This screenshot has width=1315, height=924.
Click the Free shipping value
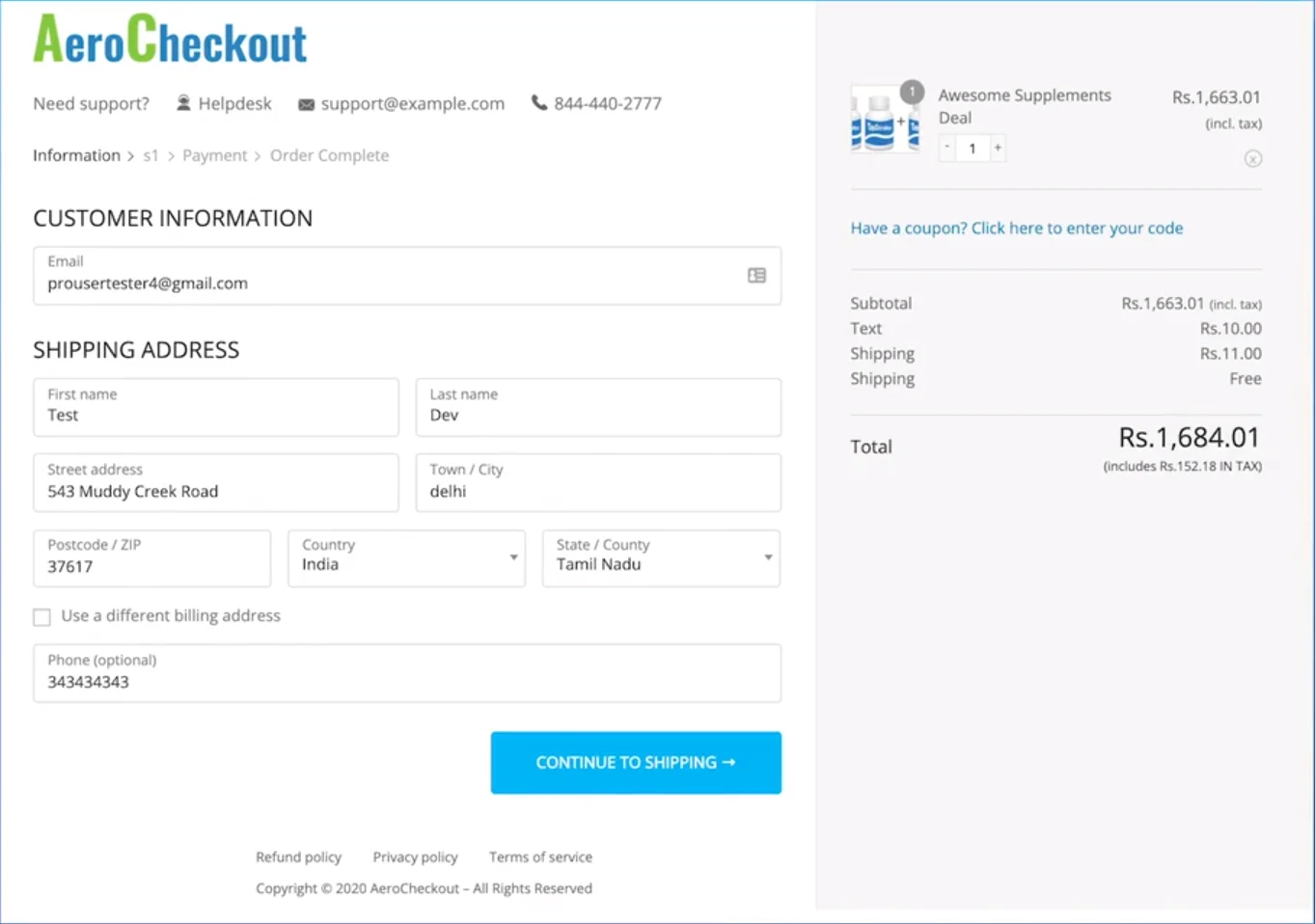click(1245, 379)
